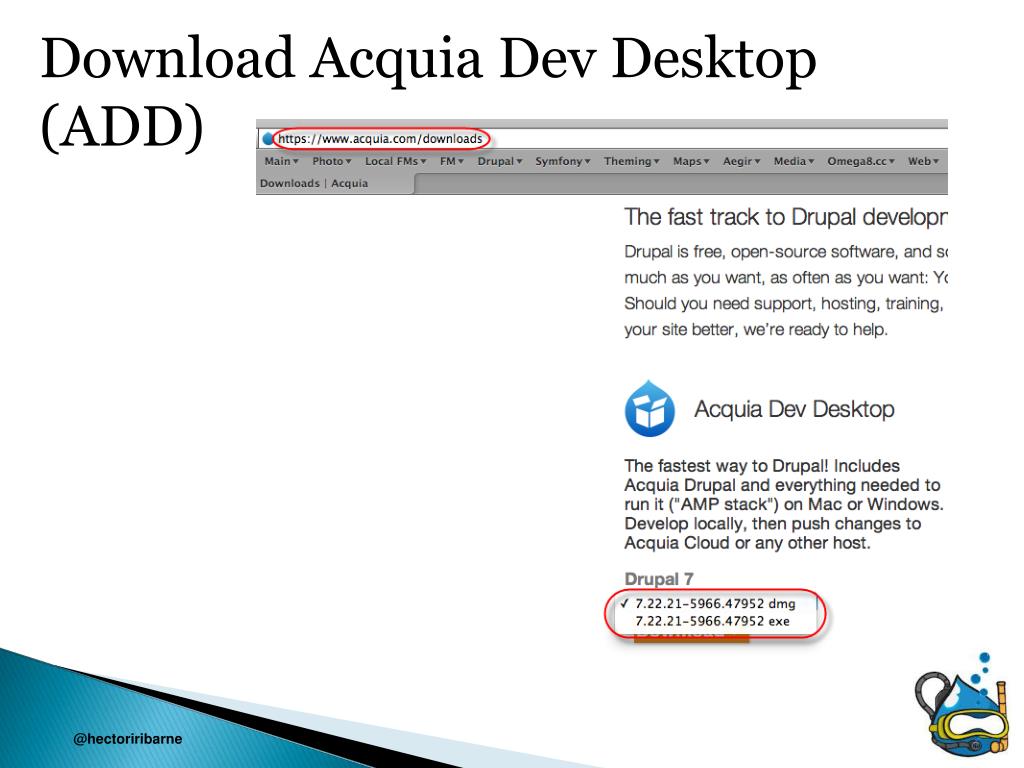Screen dimensions: 1024x768
Task: Click 'your site better, we're ready to help.' text
Action: coord(756,330)
